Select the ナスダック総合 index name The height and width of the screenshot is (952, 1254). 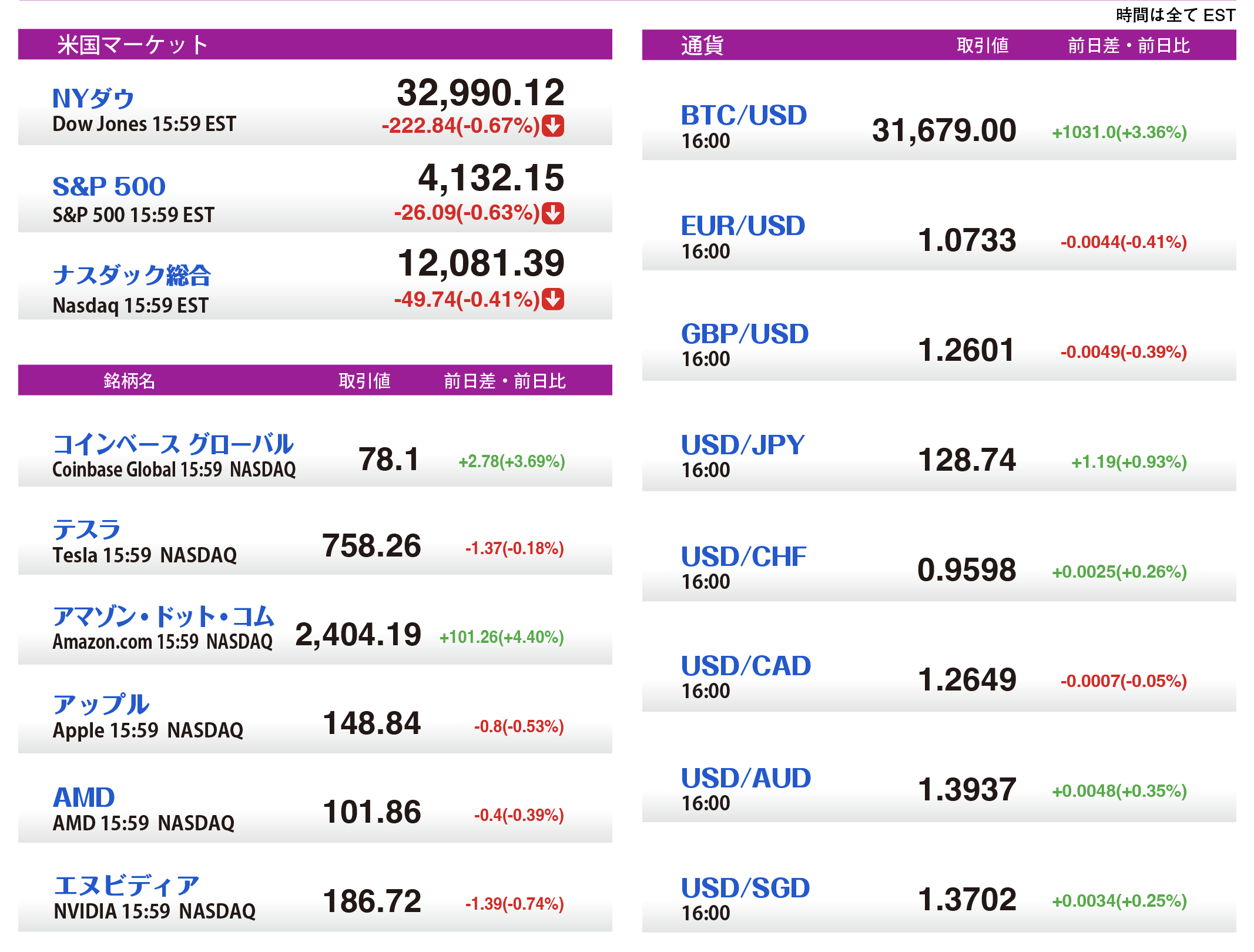132,275
